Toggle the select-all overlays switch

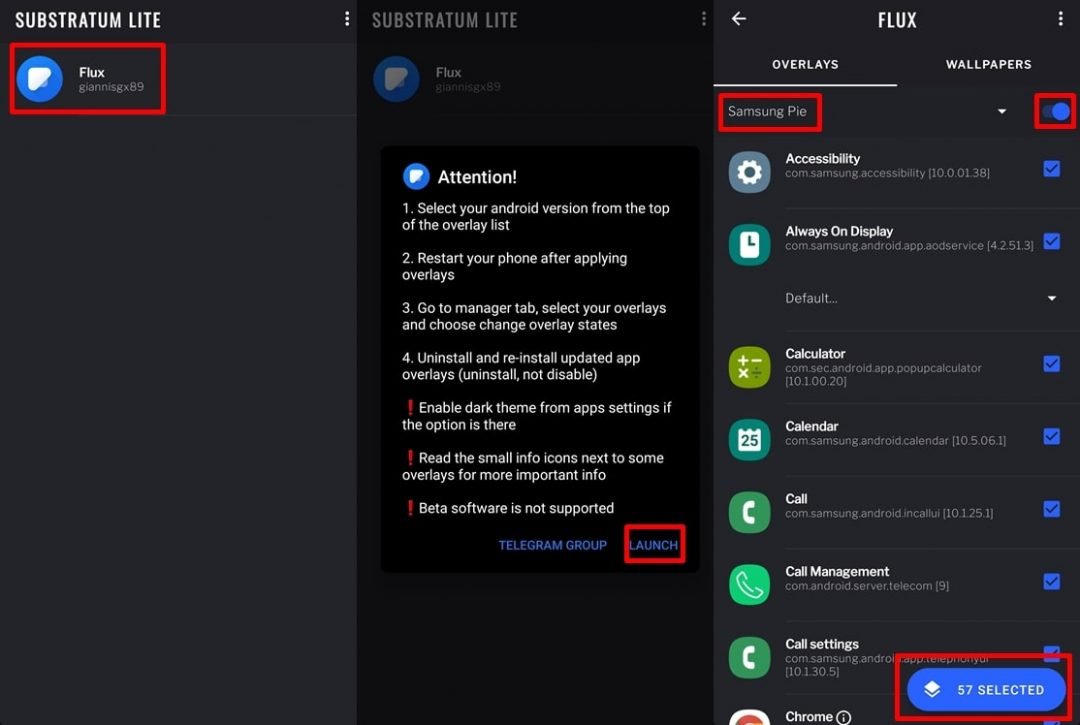pyautogui.click(x=1056, y=112)
